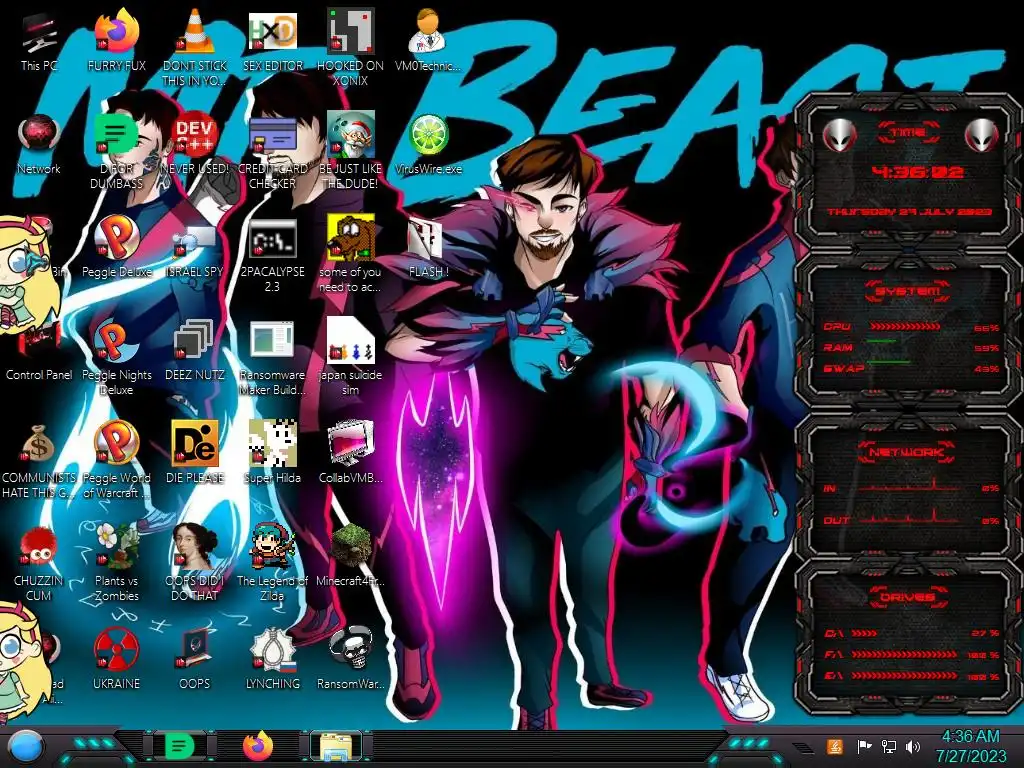Open the HxD shortcut labeled SEX EDITOR
1024x768 pixels.
pyautogui.click(x=272, y=40)
